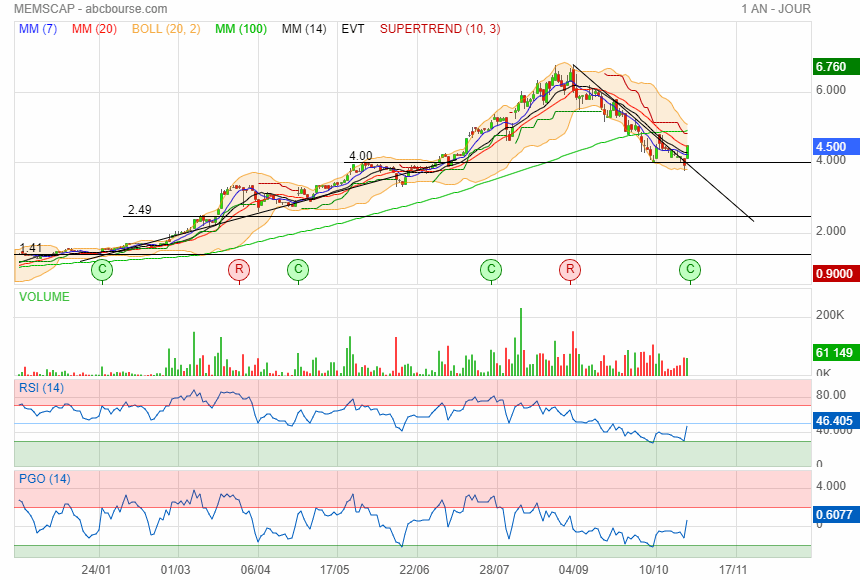Click the blue 46.405 RSI value tag
The height and width of the screenshot is (580, 860).
pyautogui.click(x=835, y=421)
